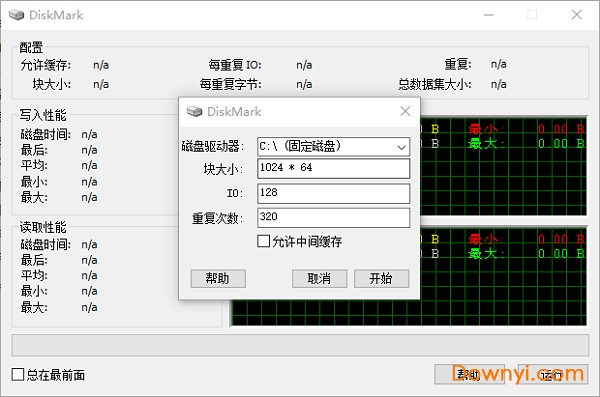Click the IO field containing 128

(x=333, y=193)
